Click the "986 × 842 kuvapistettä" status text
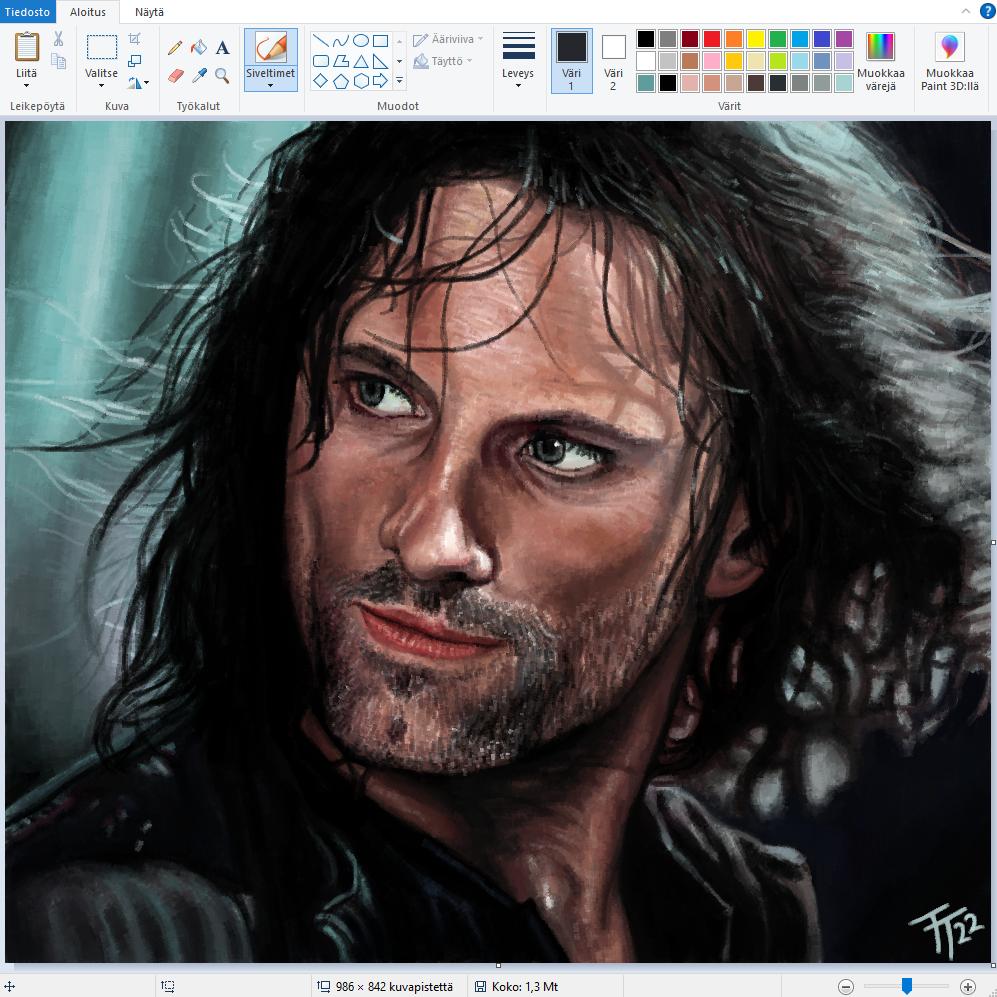 click(394, 987)
